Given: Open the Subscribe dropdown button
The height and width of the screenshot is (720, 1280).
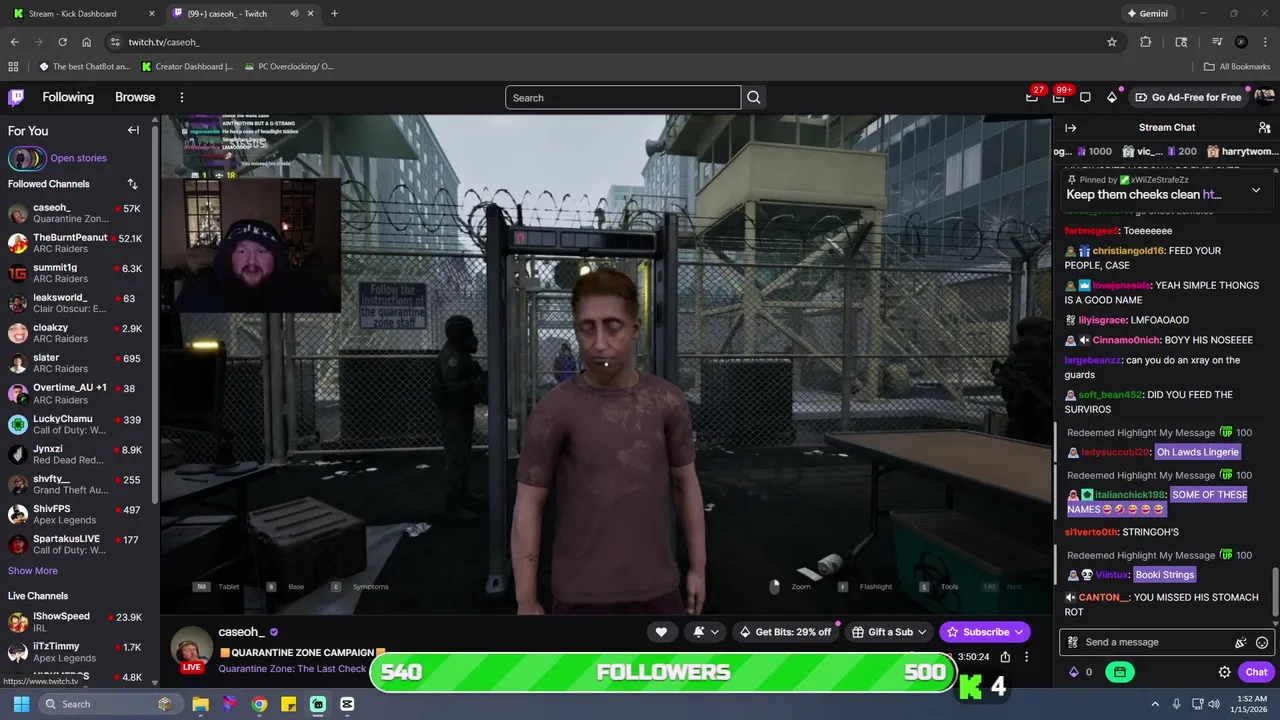Looking at the screenshot, I should (x=985, y=632).
